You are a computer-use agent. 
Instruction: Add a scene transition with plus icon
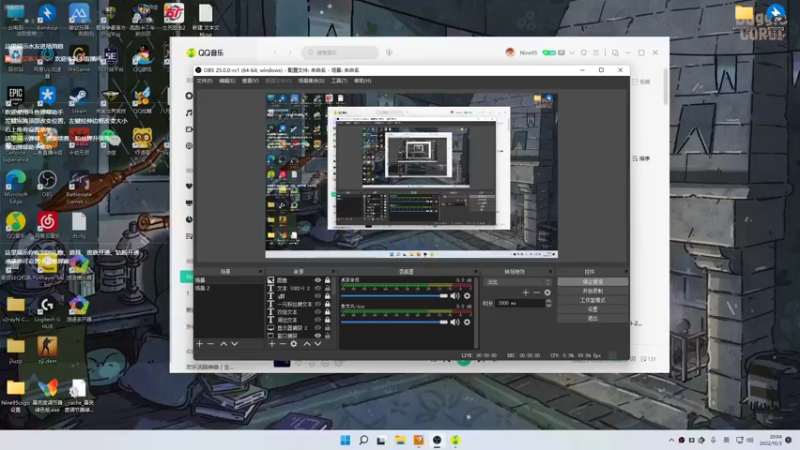tap(526, 292)
